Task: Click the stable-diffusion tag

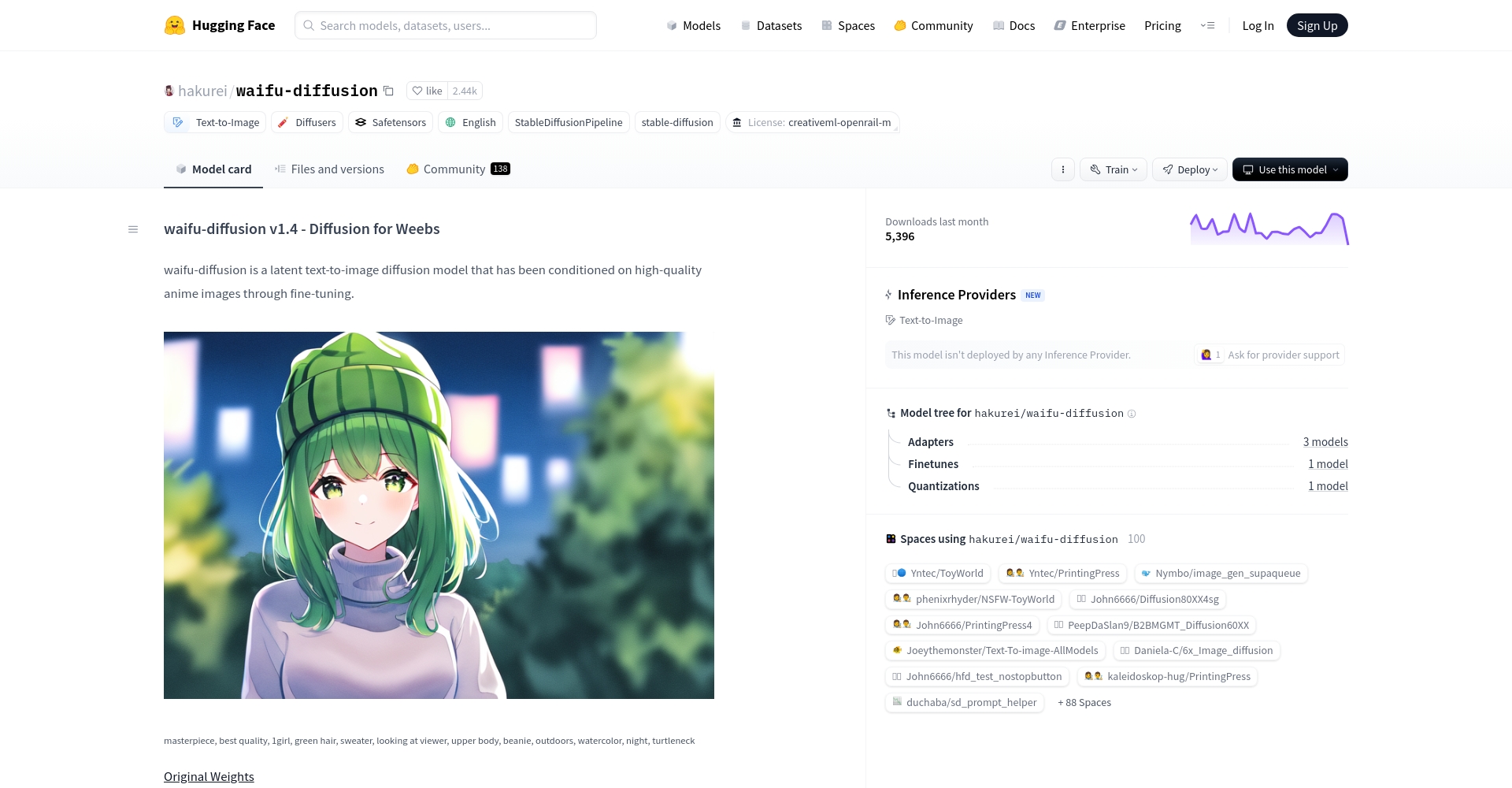Action: (677, 122)
